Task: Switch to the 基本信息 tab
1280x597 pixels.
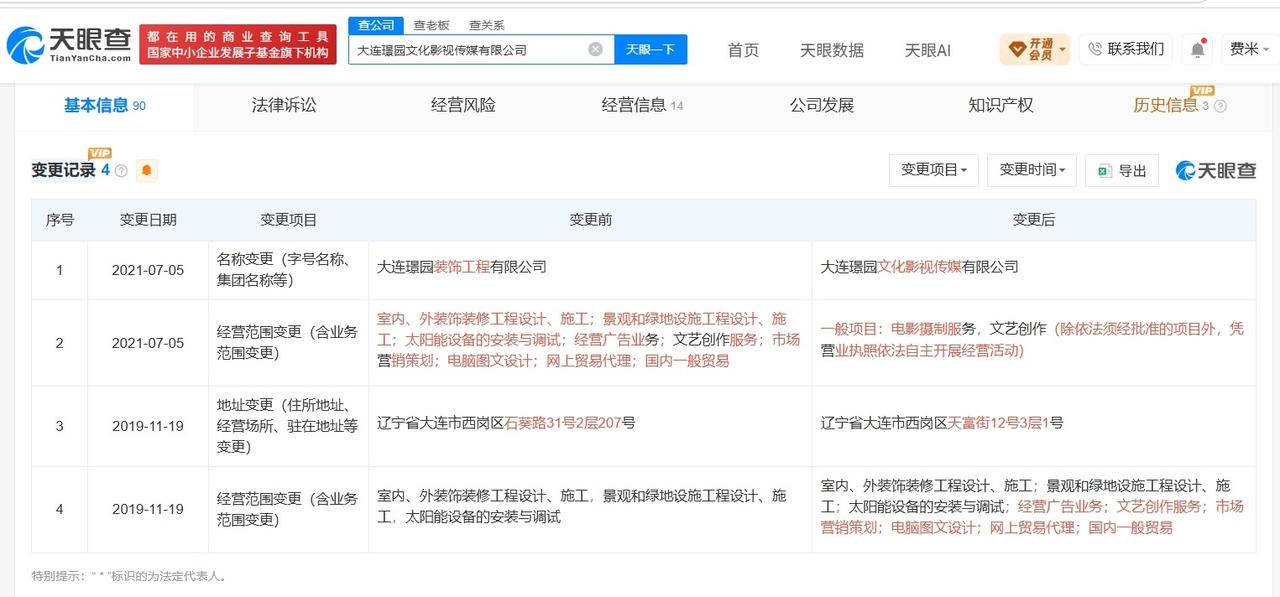Action: 104,105
